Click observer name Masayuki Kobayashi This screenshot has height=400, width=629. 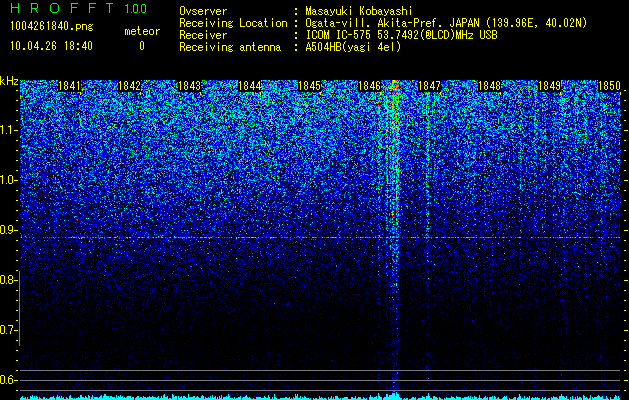click(358, 11)
